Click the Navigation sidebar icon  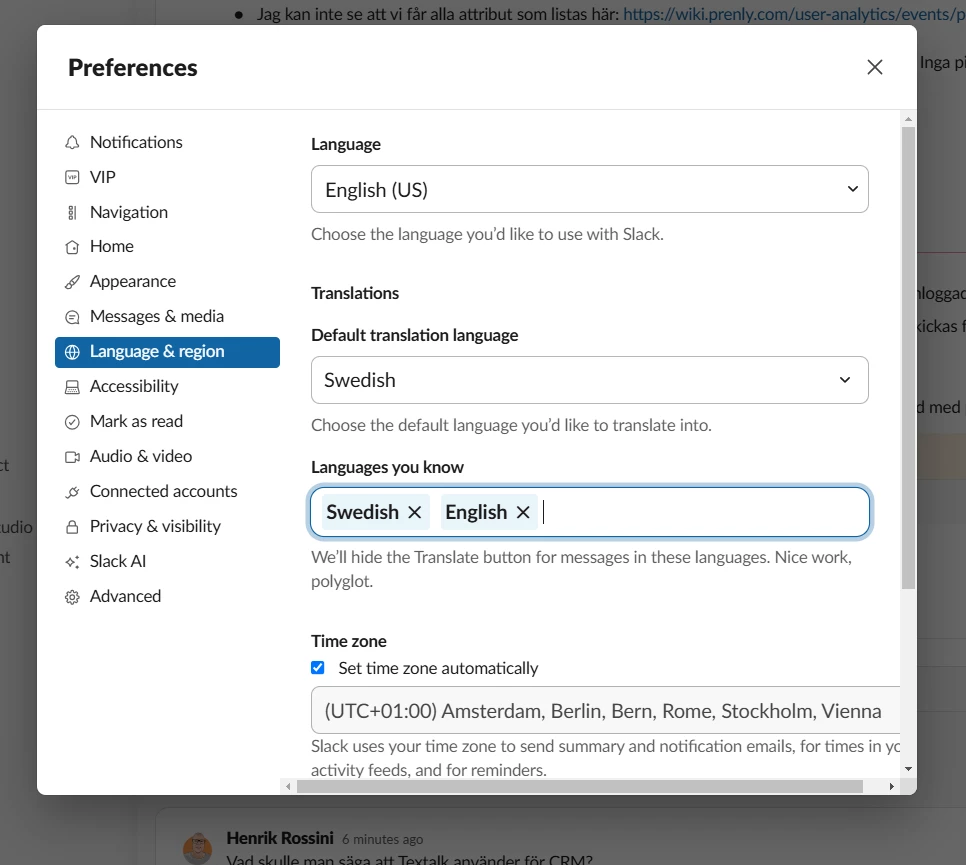point(72,213)
